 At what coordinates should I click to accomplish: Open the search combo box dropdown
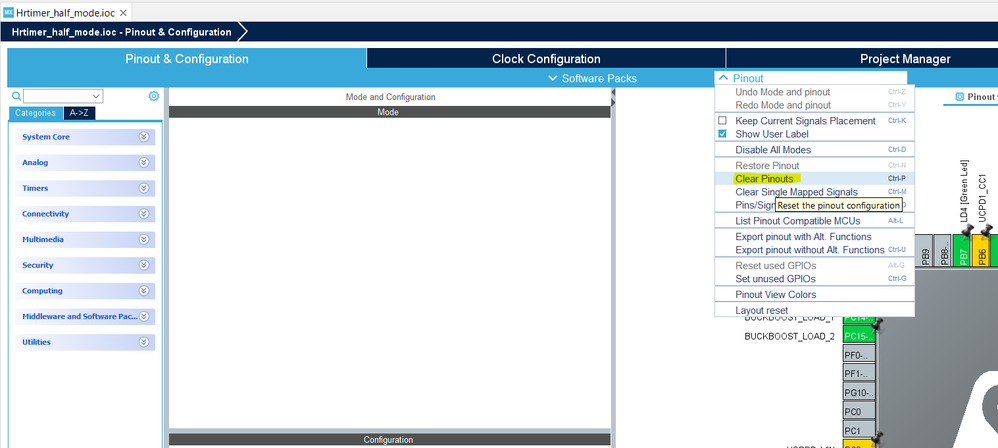[x=96, y=97]
